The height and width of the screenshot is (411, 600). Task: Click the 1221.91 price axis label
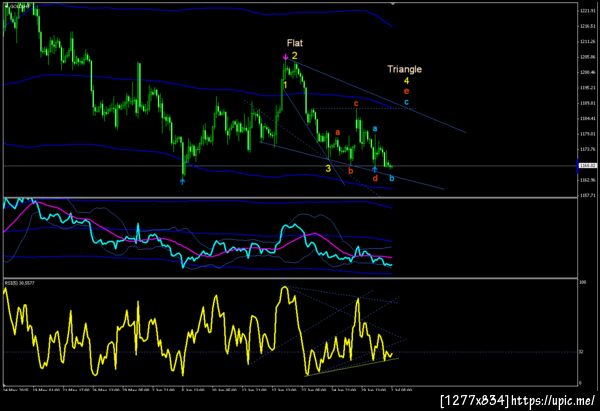pos(588,11)
